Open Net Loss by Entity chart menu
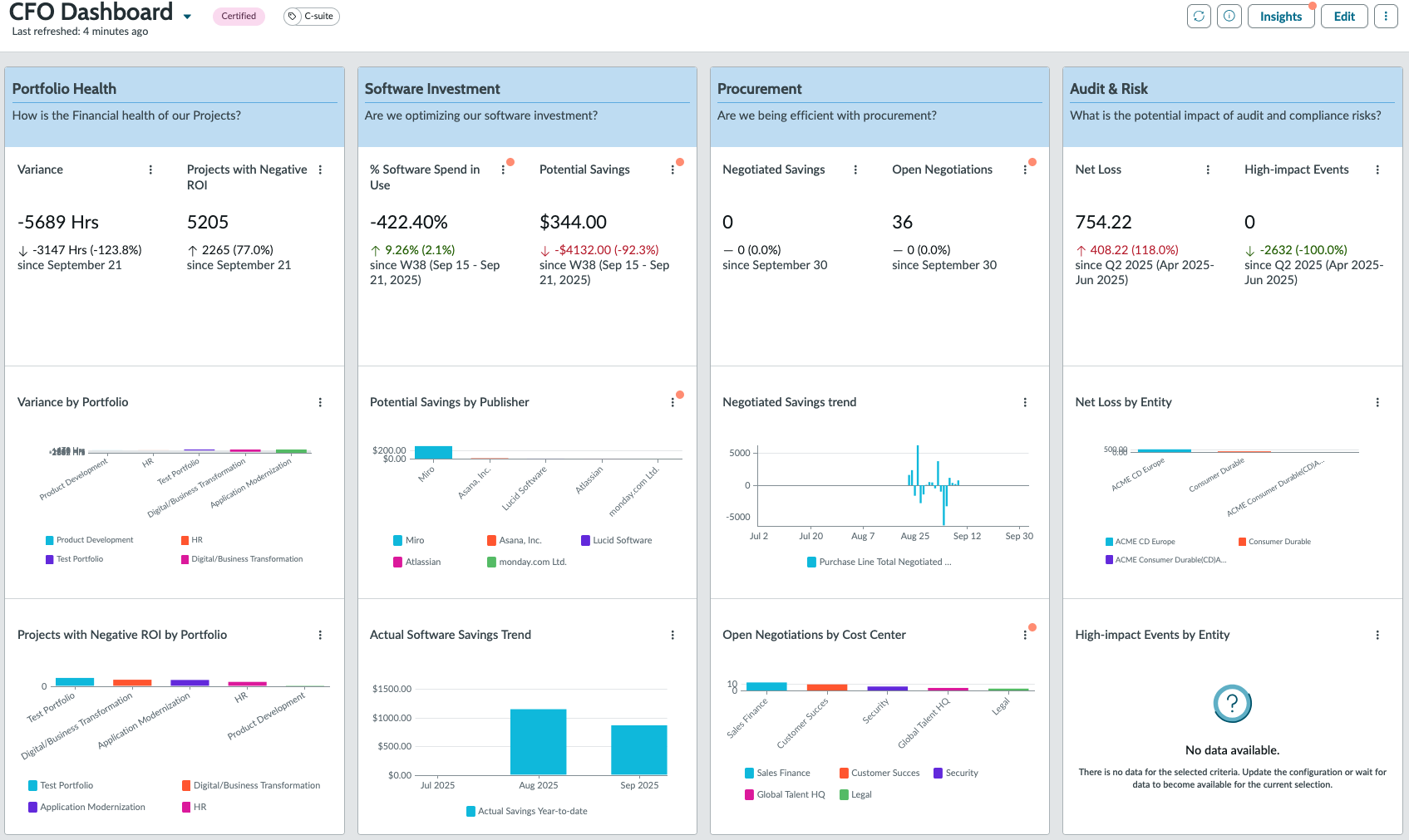Screen dimensions: 1409x840 tap(1377, 402)
